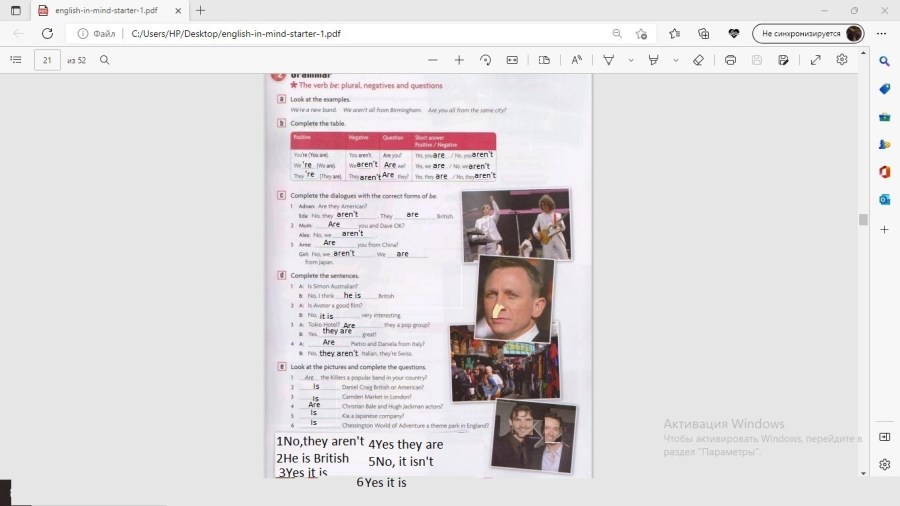Select the Erase tool

pos(698,60)
